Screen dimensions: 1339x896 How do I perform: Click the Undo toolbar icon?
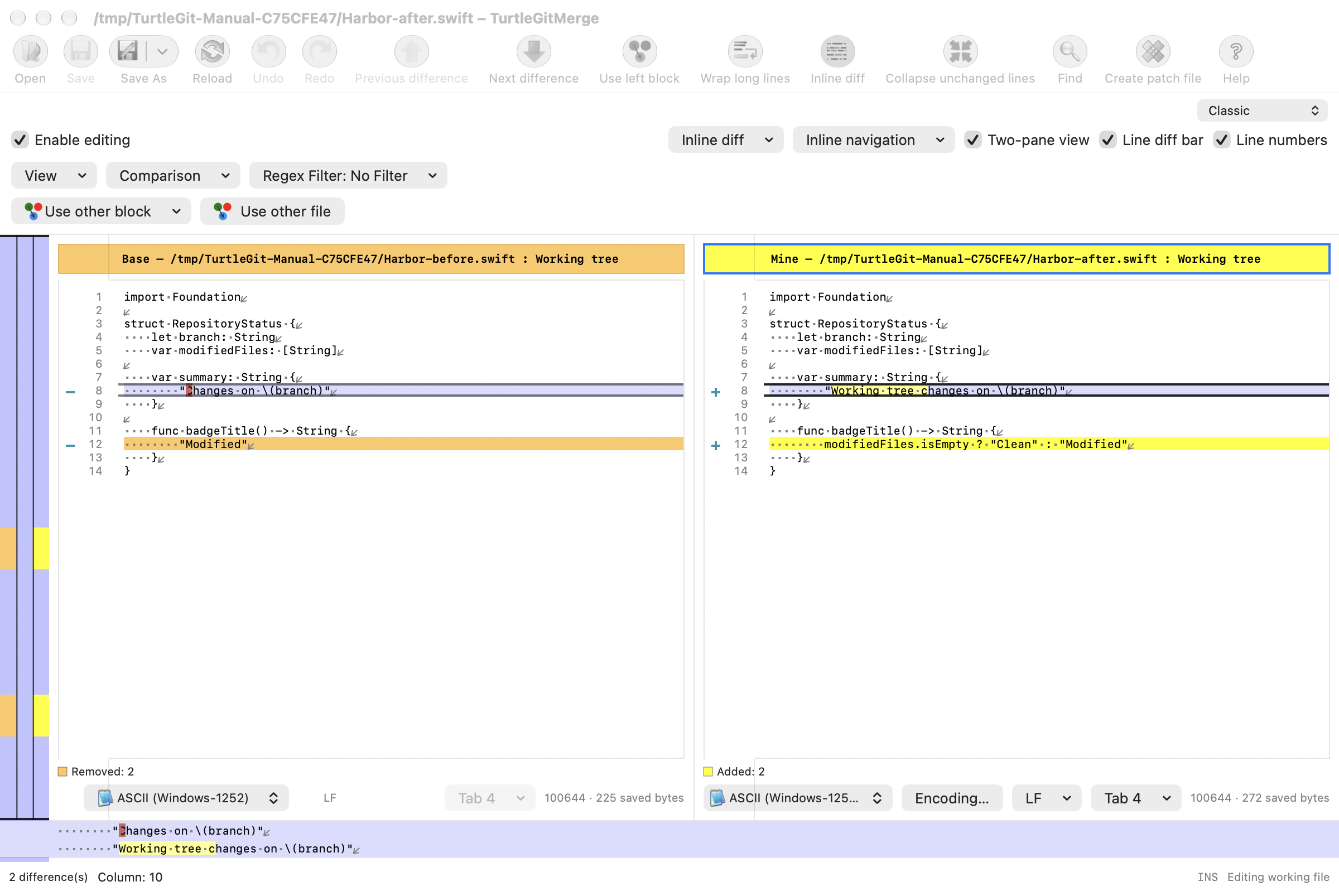[x=268, y=51]
